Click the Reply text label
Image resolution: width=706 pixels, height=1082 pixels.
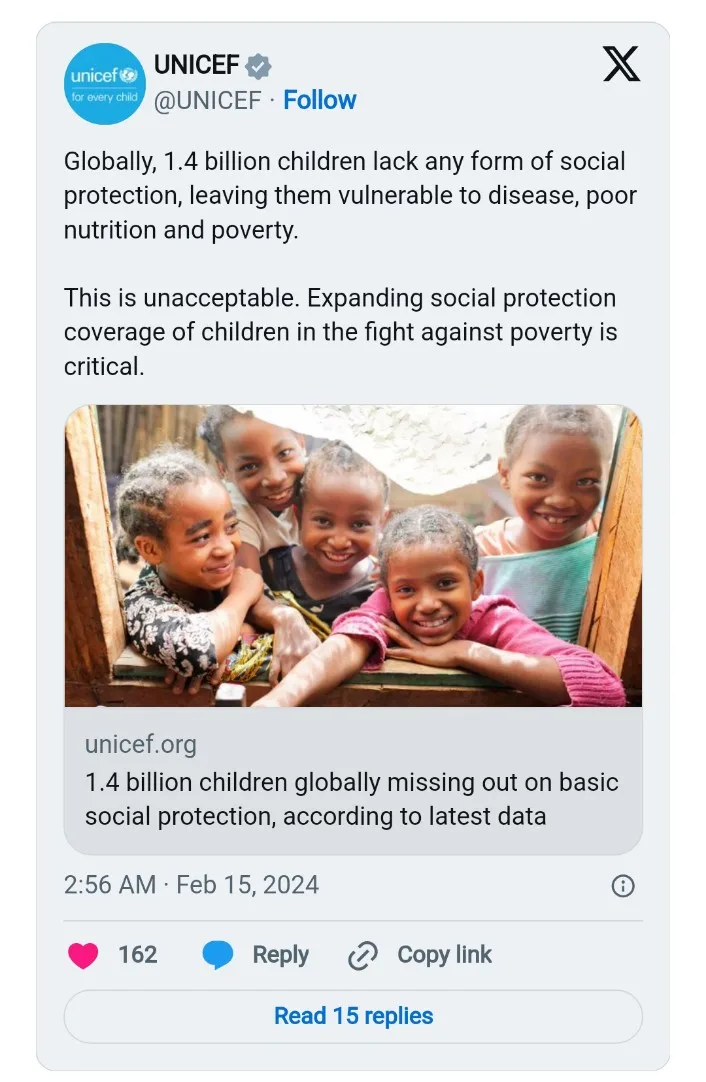click(x=280, y=955)
